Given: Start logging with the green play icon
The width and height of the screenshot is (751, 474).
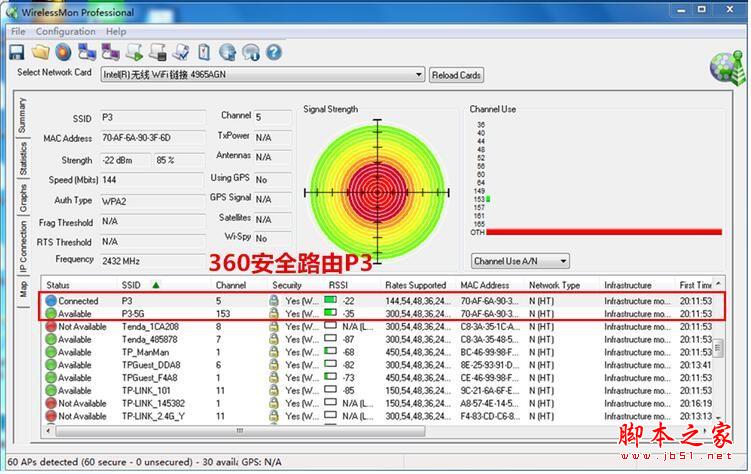Looking at the screenshot, I should point(134,52).
